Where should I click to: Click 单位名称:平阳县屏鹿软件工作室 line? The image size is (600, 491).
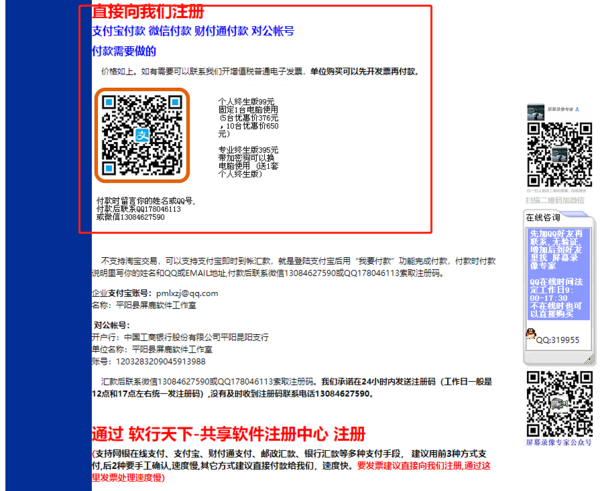click(152, 349)
